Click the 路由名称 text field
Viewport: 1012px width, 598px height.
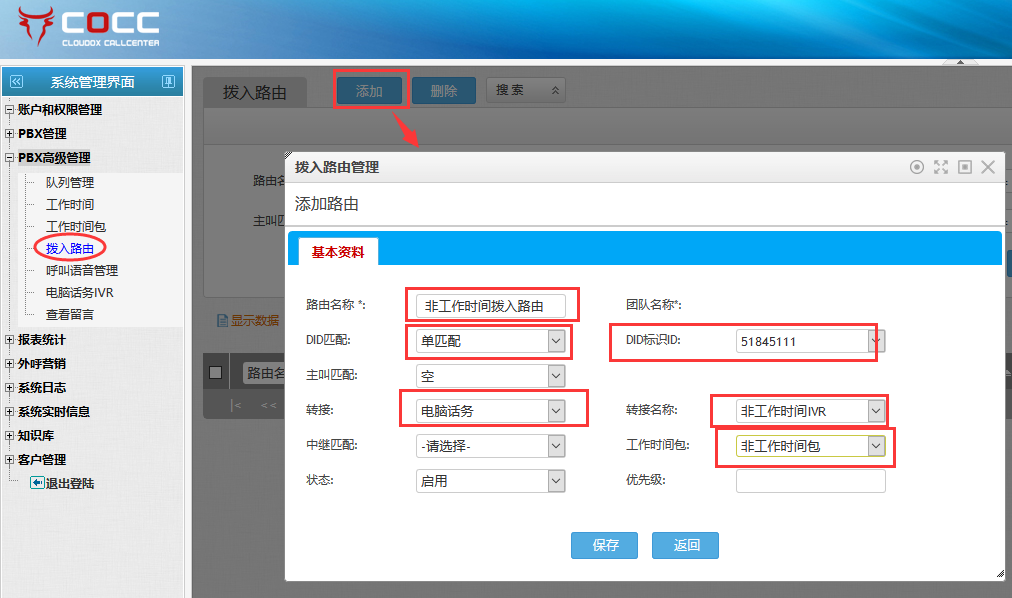point(491,306)
